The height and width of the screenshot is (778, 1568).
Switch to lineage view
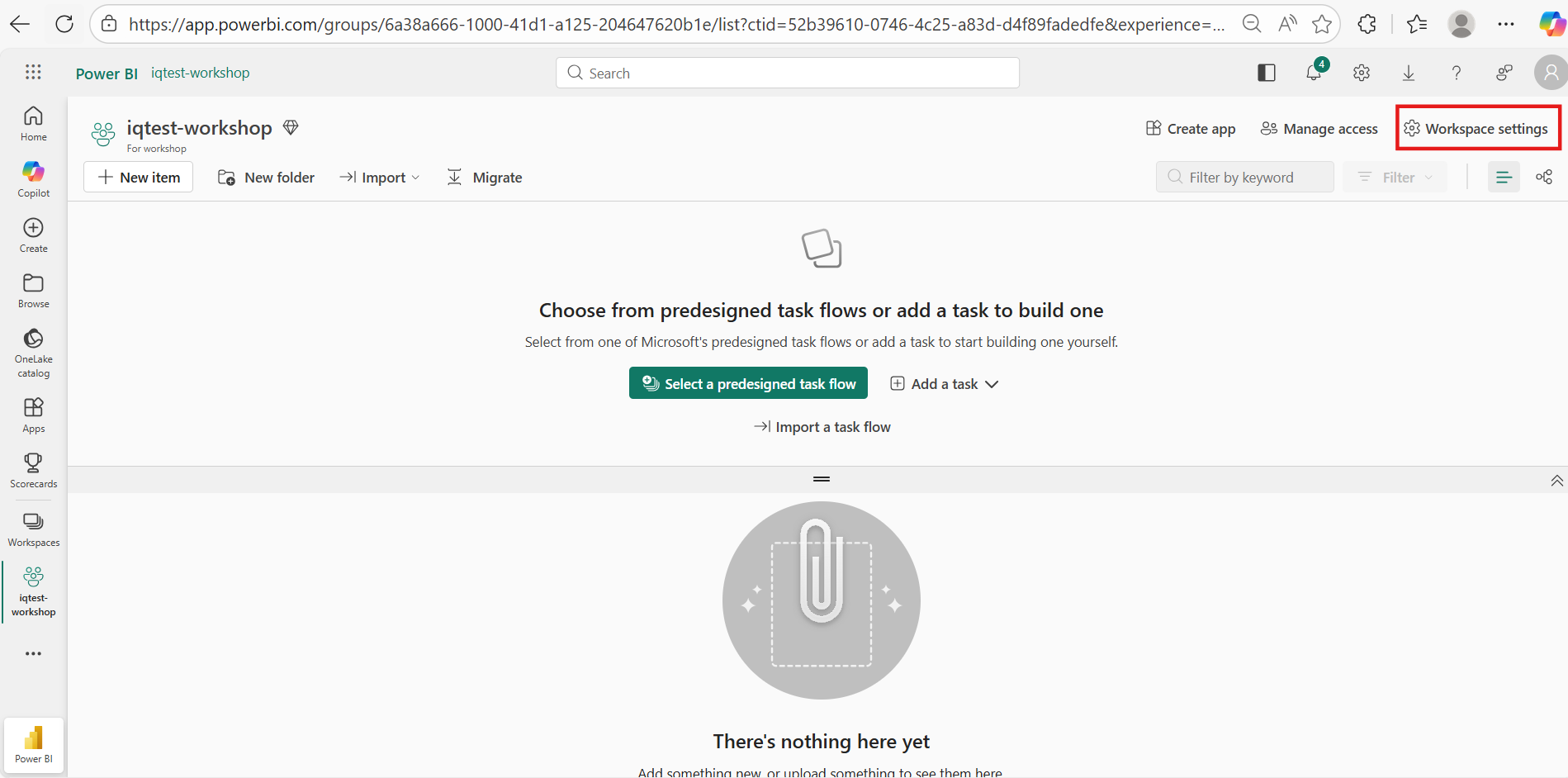tap(1544, 176)
